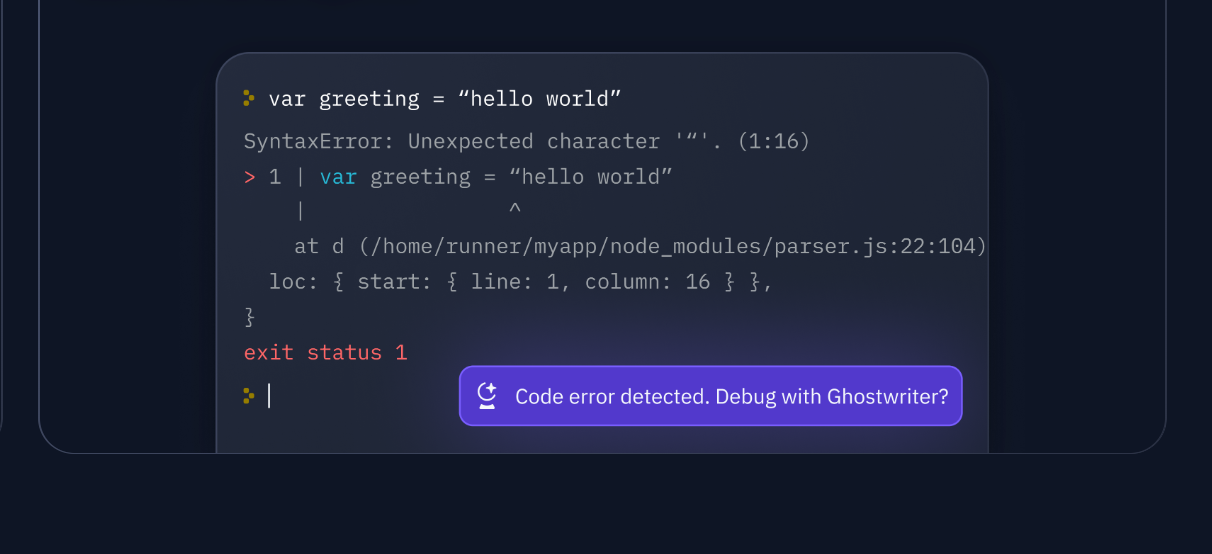Click the caret ^ error position indicator

[514, 211]
